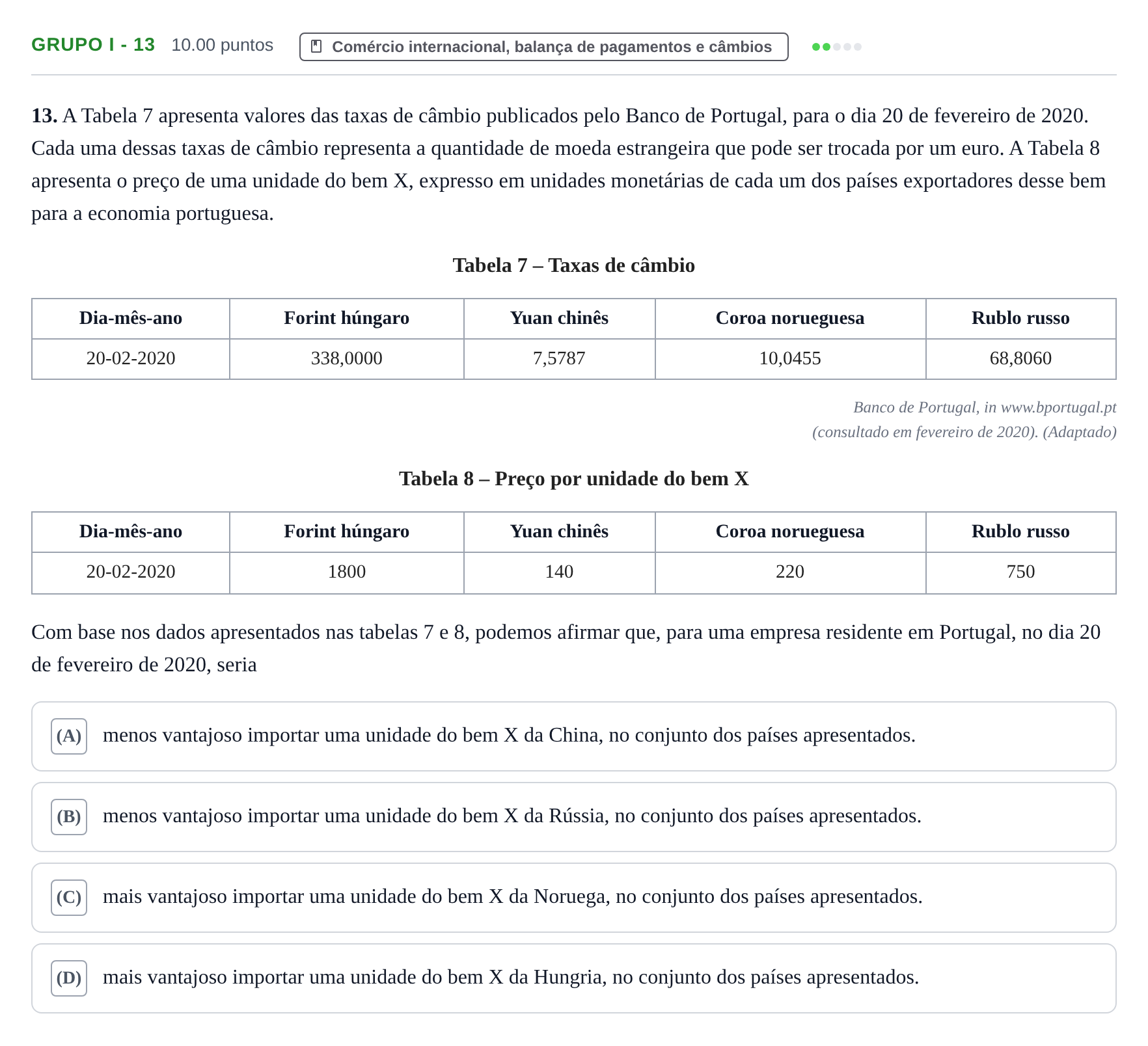Screen dimensions: 1148x1046
Task: Click the Tabela 8 – Preço por unidade title
Action: [x=573, y=479]
